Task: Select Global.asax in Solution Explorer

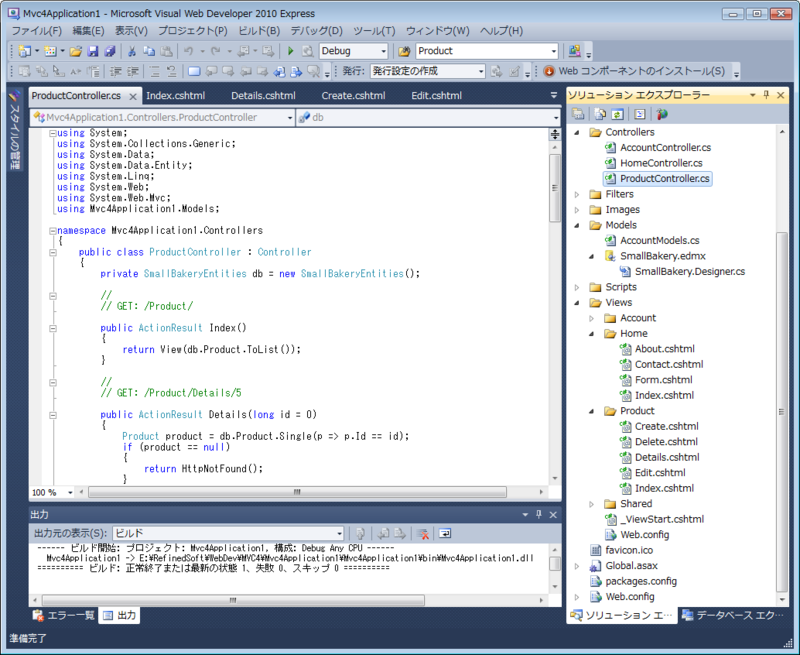Action: 631,566
